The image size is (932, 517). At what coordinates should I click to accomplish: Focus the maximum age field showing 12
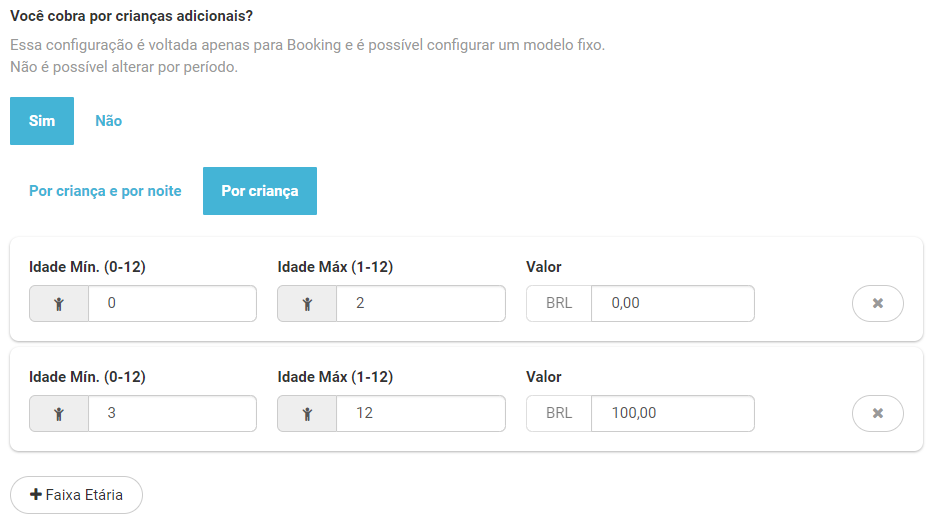tap(420, 412)
